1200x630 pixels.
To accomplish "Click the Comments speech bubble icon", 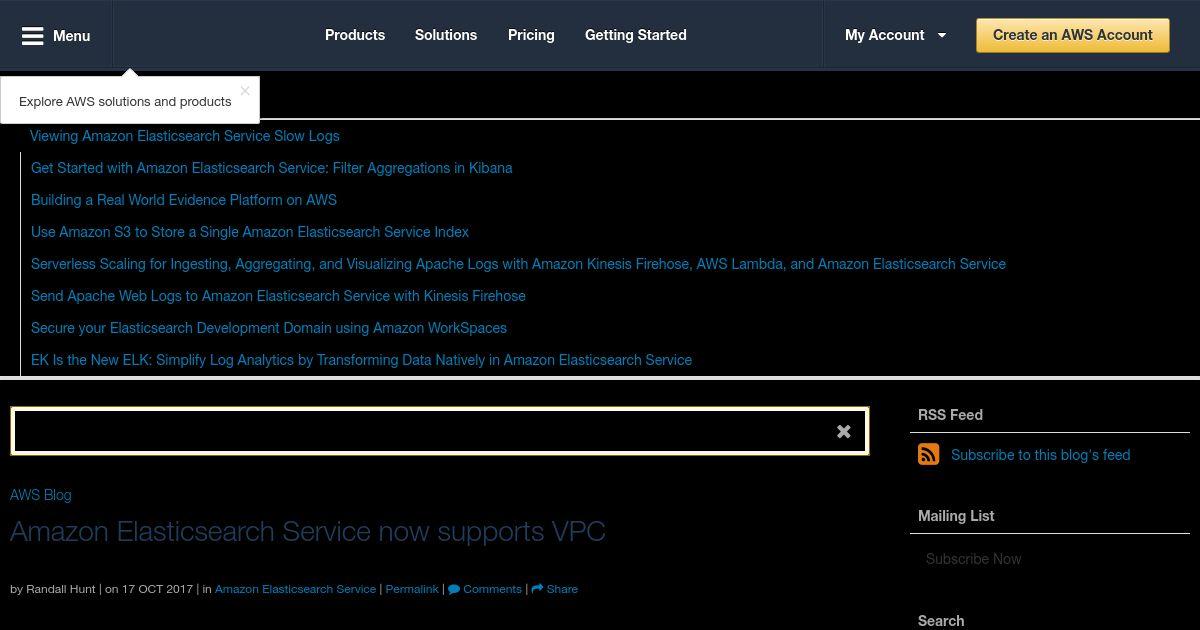I will 454,589.
